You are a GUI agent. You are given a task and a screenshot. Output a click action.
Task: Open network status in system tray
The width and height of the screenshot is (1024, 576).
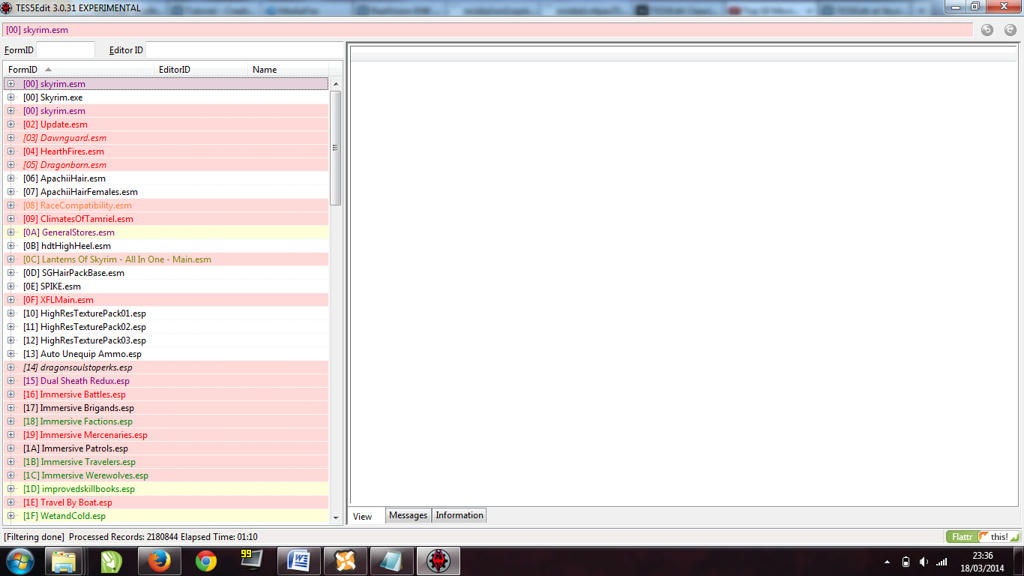pyautogui.click(x=942, y=562)
